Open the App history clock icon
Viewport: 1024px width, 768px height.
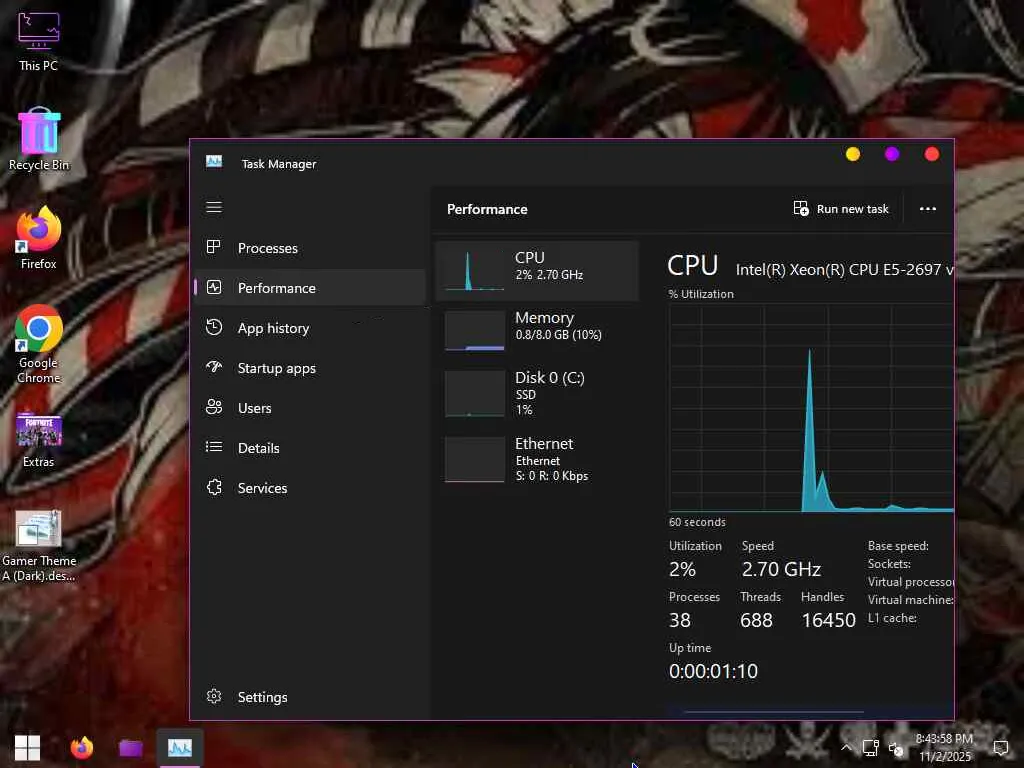coord(214,327)
